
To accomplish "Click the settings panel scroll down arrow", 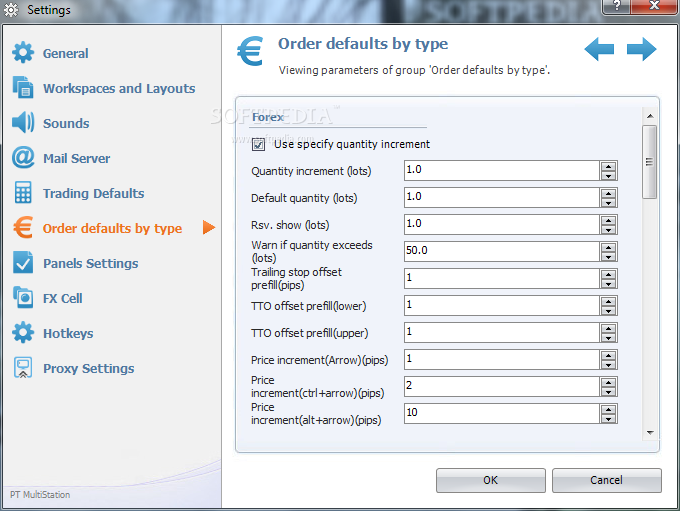I will click(650, 432).
